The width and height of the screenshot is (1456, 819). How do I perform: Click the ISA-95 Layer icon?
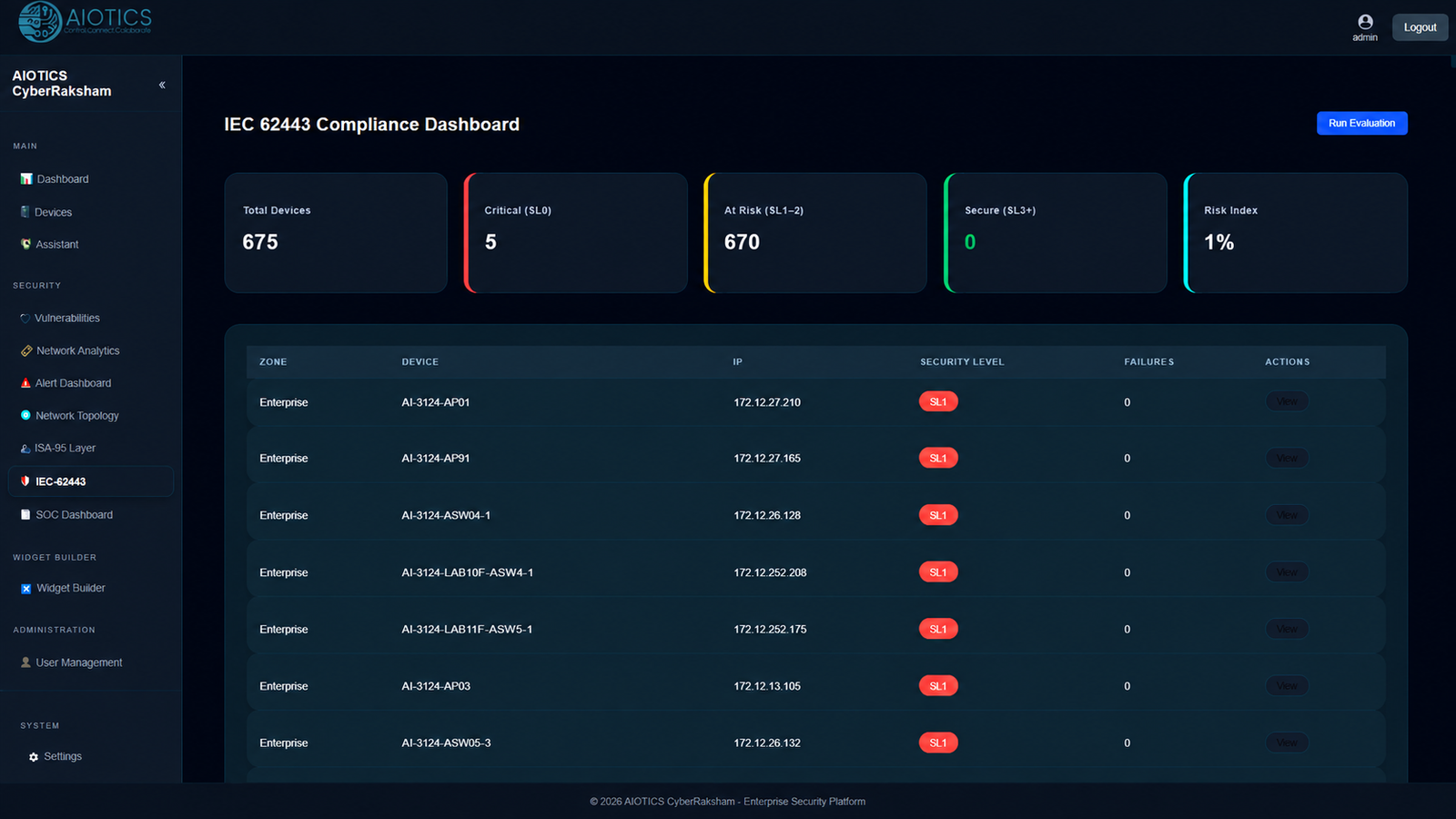click(25, 448)
